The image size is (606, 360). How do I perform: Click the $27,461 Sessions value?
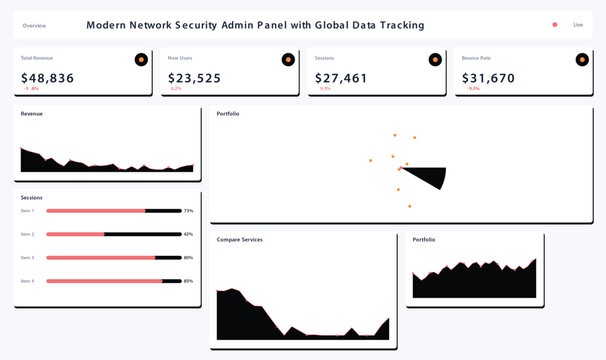341,78
